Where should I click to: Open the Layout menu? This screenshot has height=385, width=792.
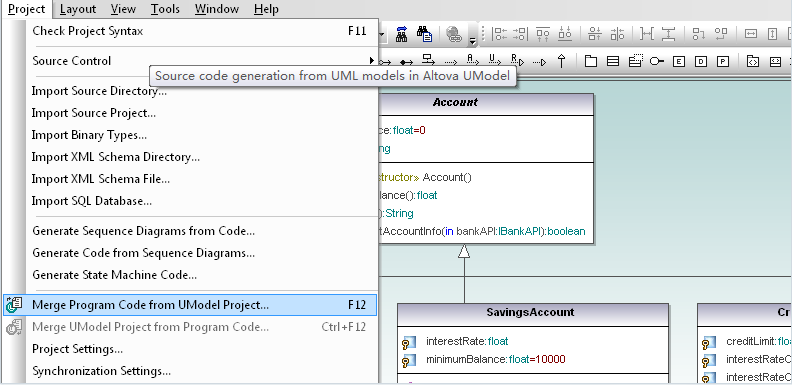(x=78, y=9)
